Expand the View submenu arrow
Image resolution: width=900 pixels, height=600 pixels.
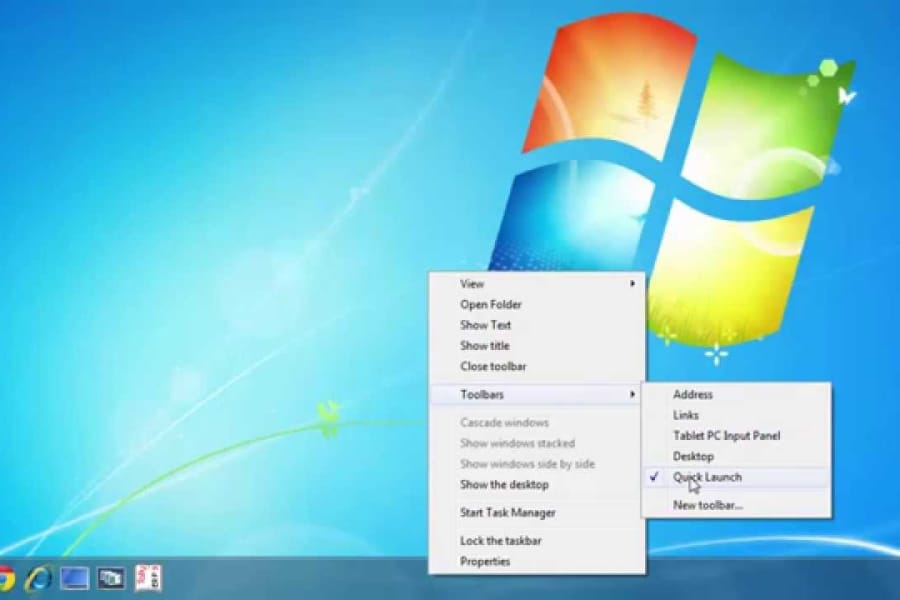pyautogui.click(x=632, y=284)
